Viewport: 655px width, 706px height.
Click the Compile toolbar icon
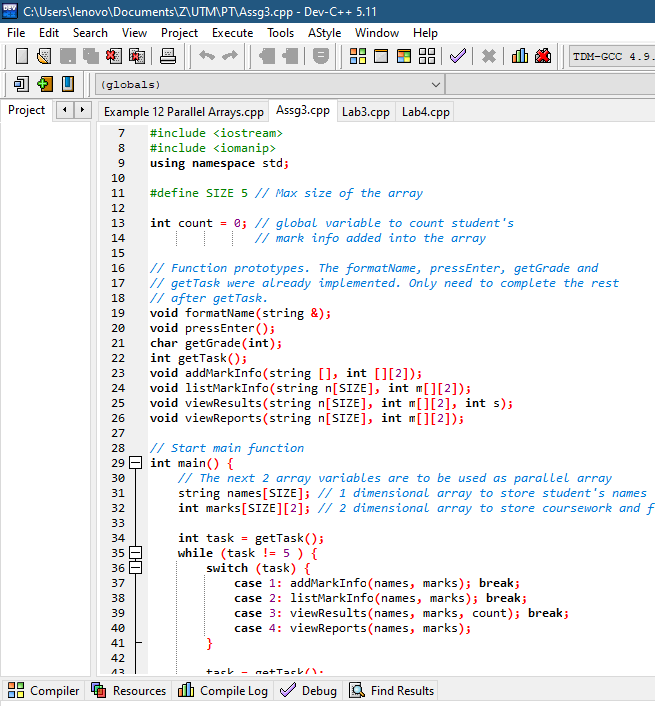pos(357,56)
